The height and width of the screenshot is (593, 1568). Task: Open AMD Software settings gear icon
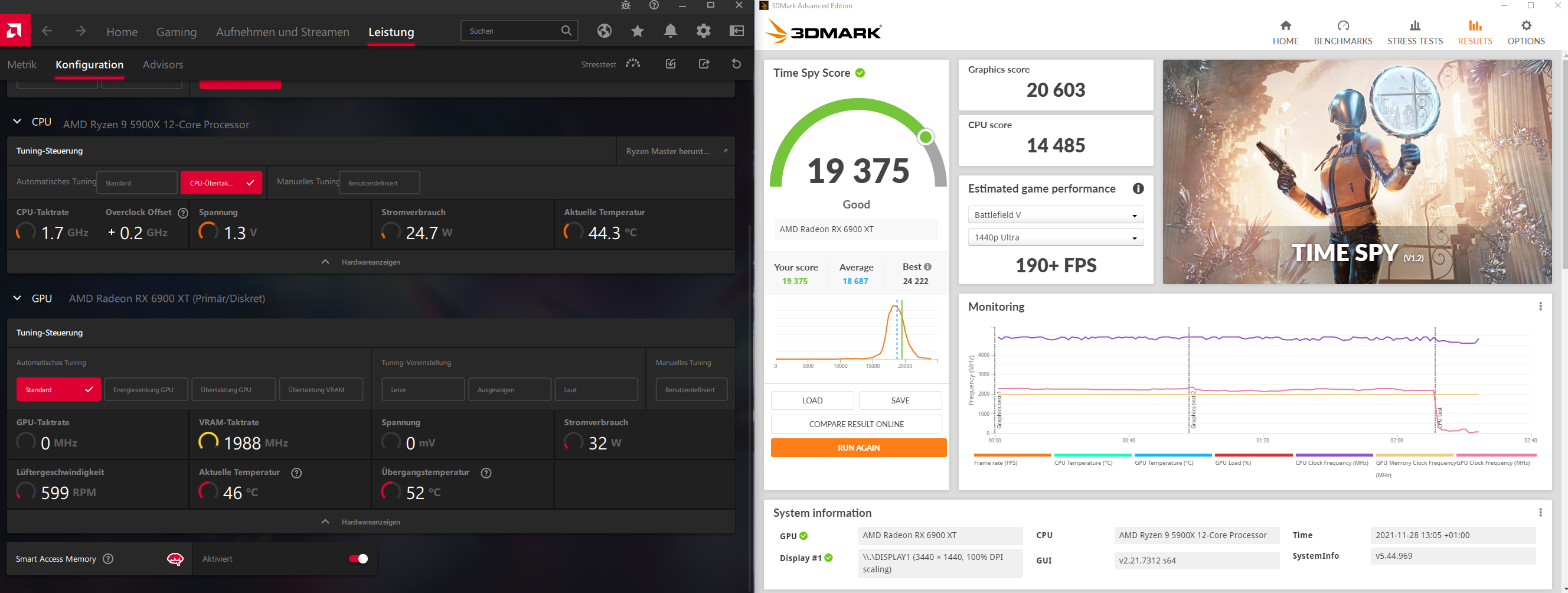click(x=704, y=31)
